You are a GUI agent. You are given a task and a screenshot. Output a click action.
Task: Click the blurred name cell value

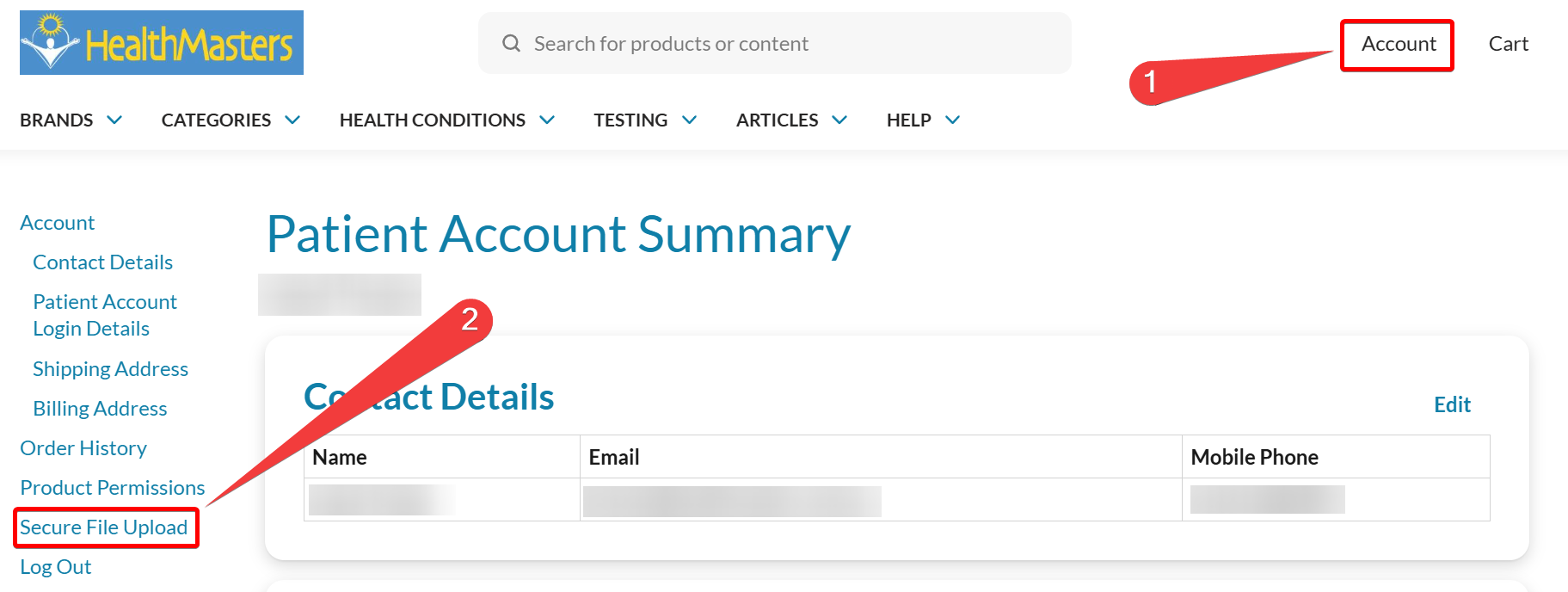coord(382,500)
